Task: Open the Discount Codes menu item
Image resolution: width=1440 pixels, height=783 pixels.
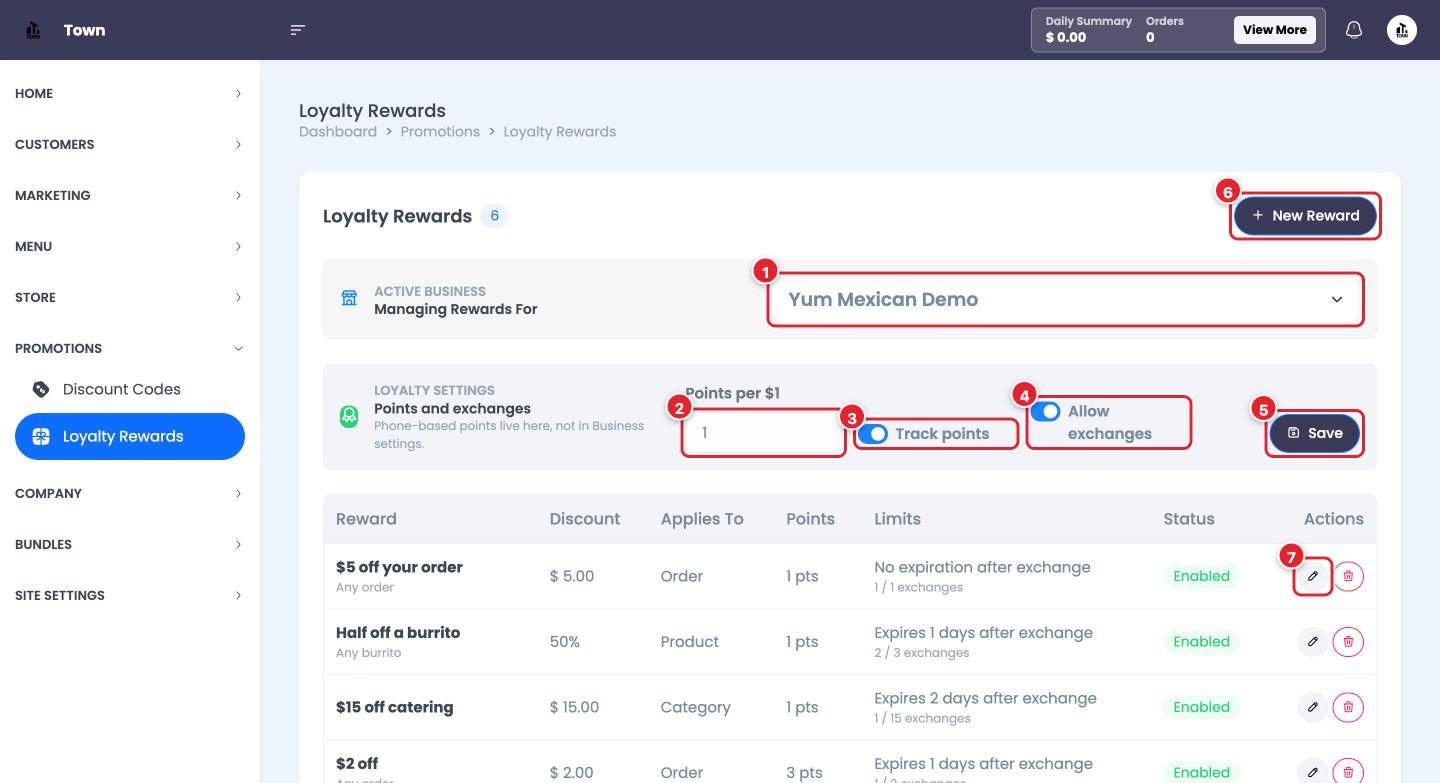Action: pos(130,389)
